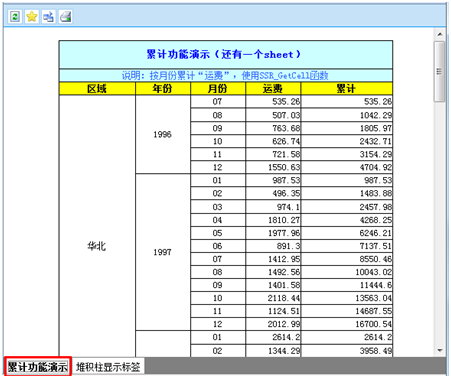
Task: Click the report title 累计功能演示 header
Action: point(226,54)
